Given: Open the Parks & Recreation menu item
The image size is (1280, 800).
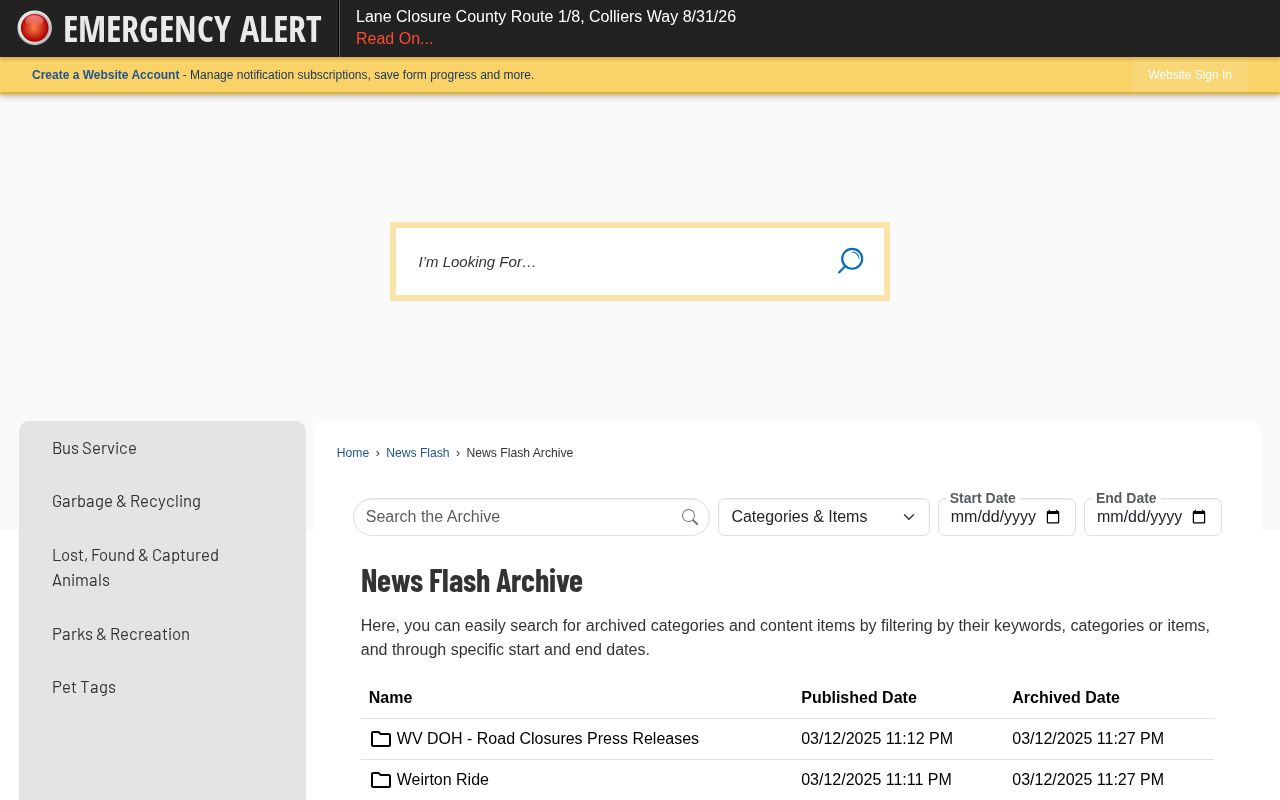Looking at the screenshot, I should (x=121, y=634).
